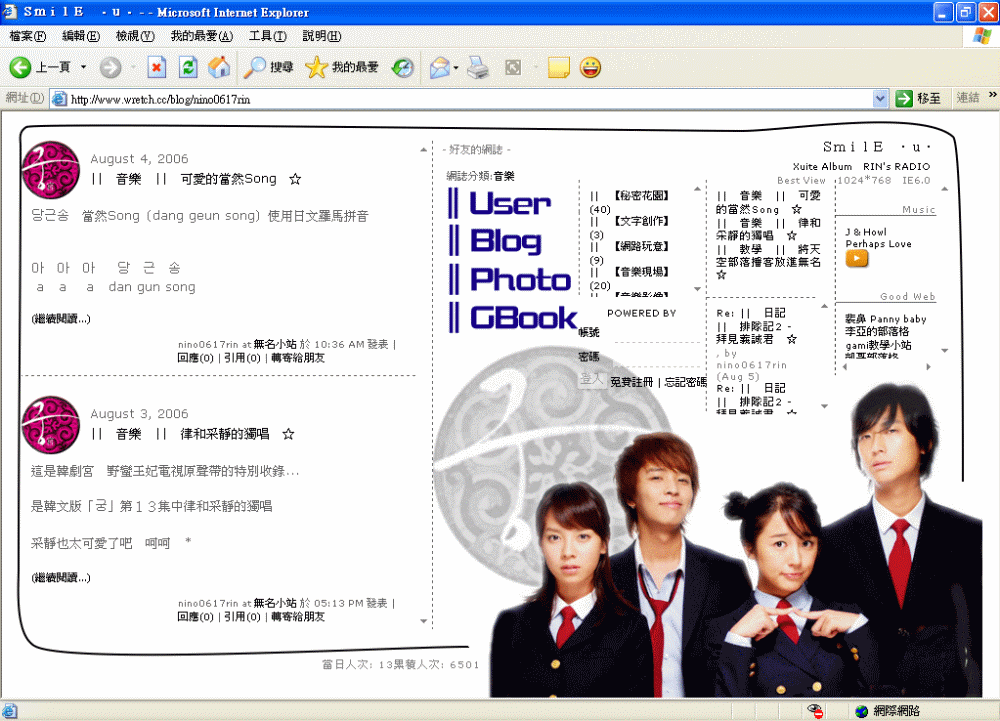
Task: Open the 免費註冊 register link
Action: click(x=631, y=382)
